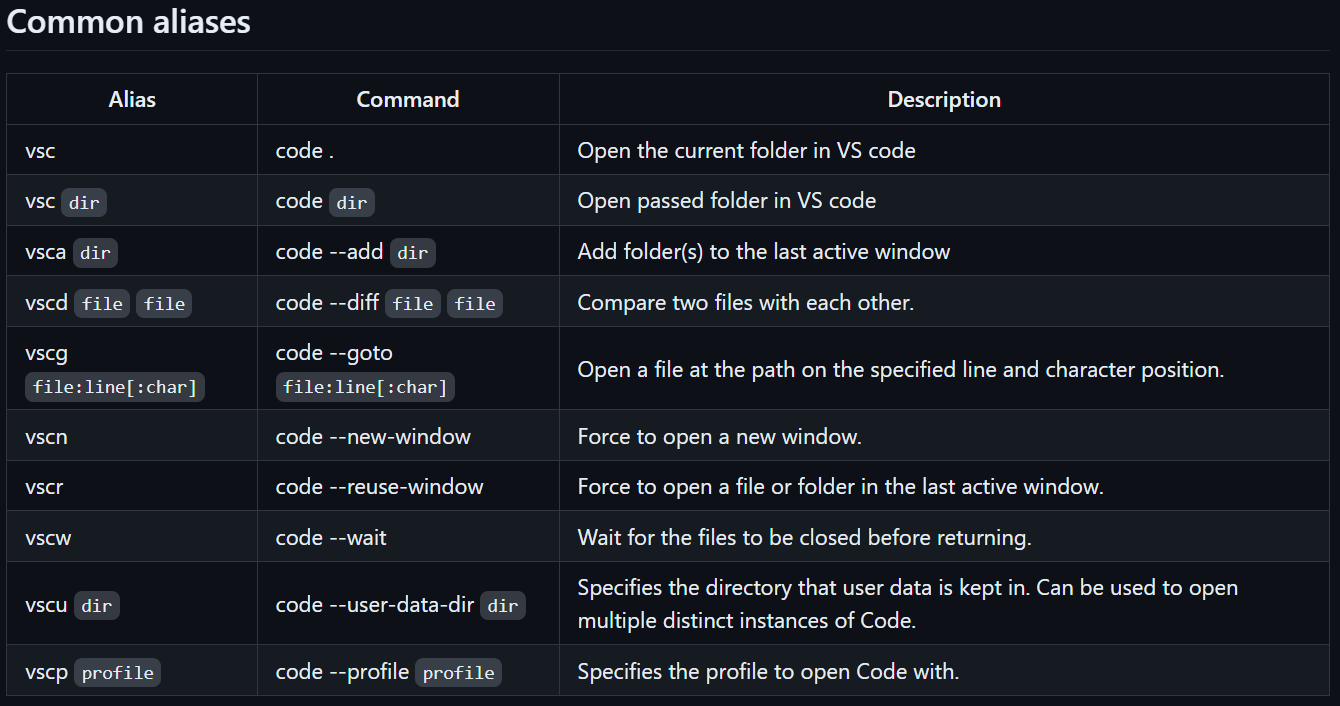Click the "code --add" command text

(329, 252)
